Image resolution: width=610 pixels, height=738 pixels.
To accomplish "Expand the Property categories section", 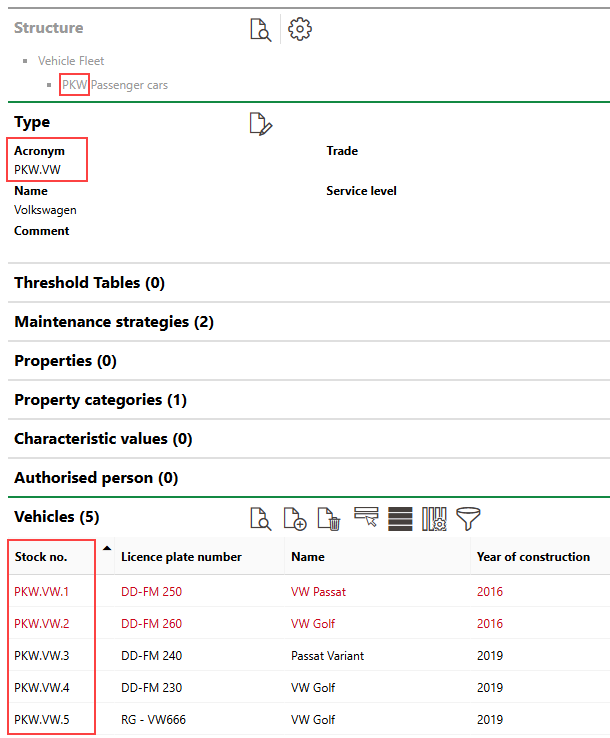I will tap(100, 400).
